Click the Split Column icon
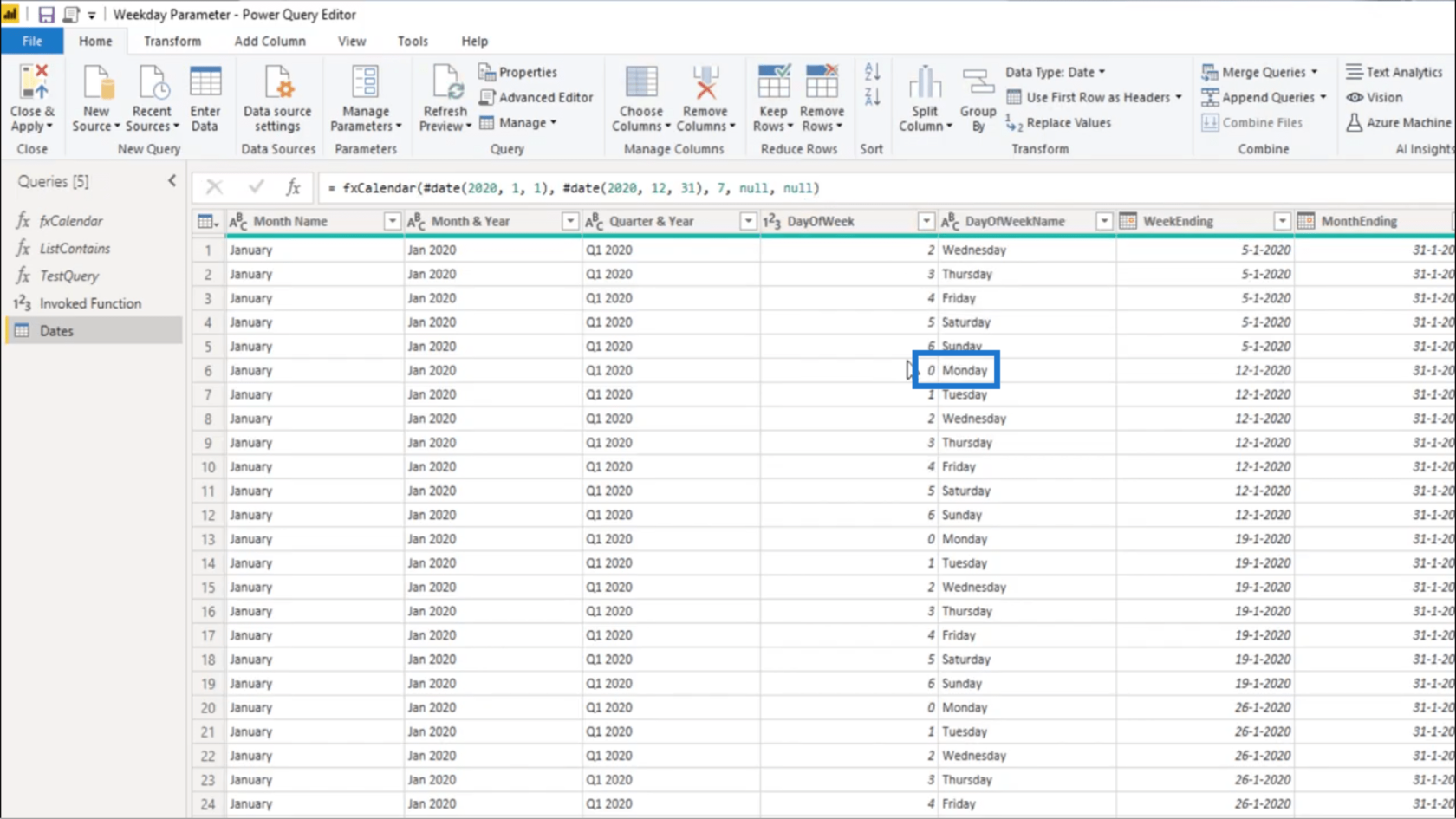 click(925, 83)
